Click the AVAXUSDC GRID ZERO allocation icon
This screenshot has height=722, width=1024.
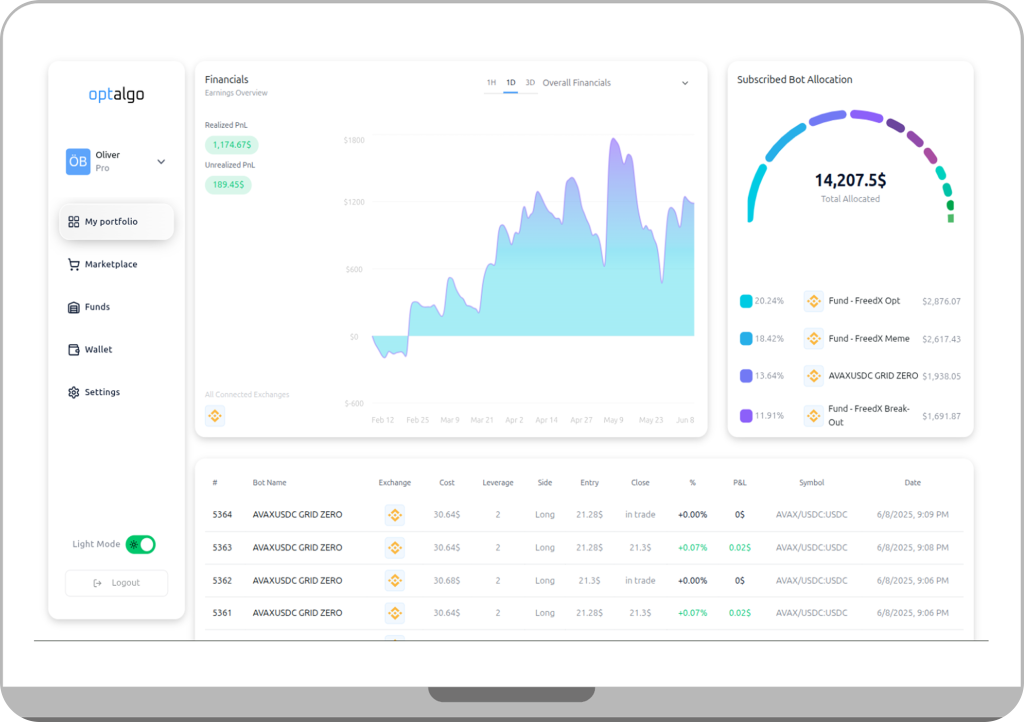coord(813,376)
